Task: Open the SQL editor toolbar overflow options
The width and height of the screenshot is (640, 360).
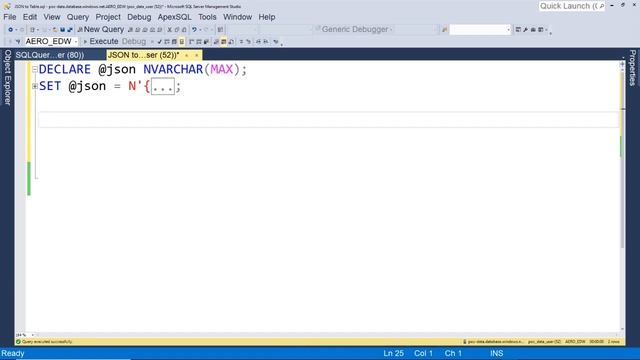Action: [x=282, y=43]
